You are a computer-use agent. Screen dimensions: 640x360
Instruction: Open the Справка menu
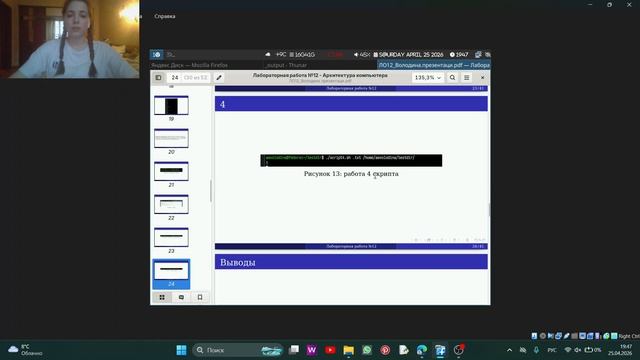(164, 16)
